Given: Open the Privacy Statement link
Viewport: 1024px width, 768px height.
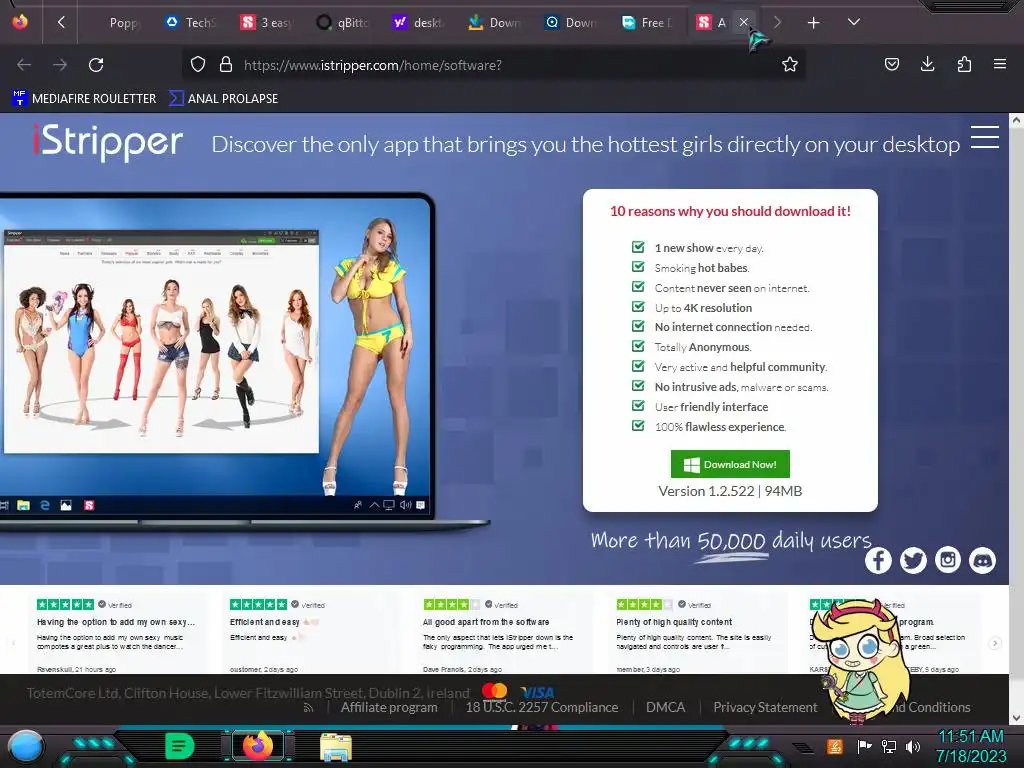Looking at the screenshot, I should pos(765,707).
